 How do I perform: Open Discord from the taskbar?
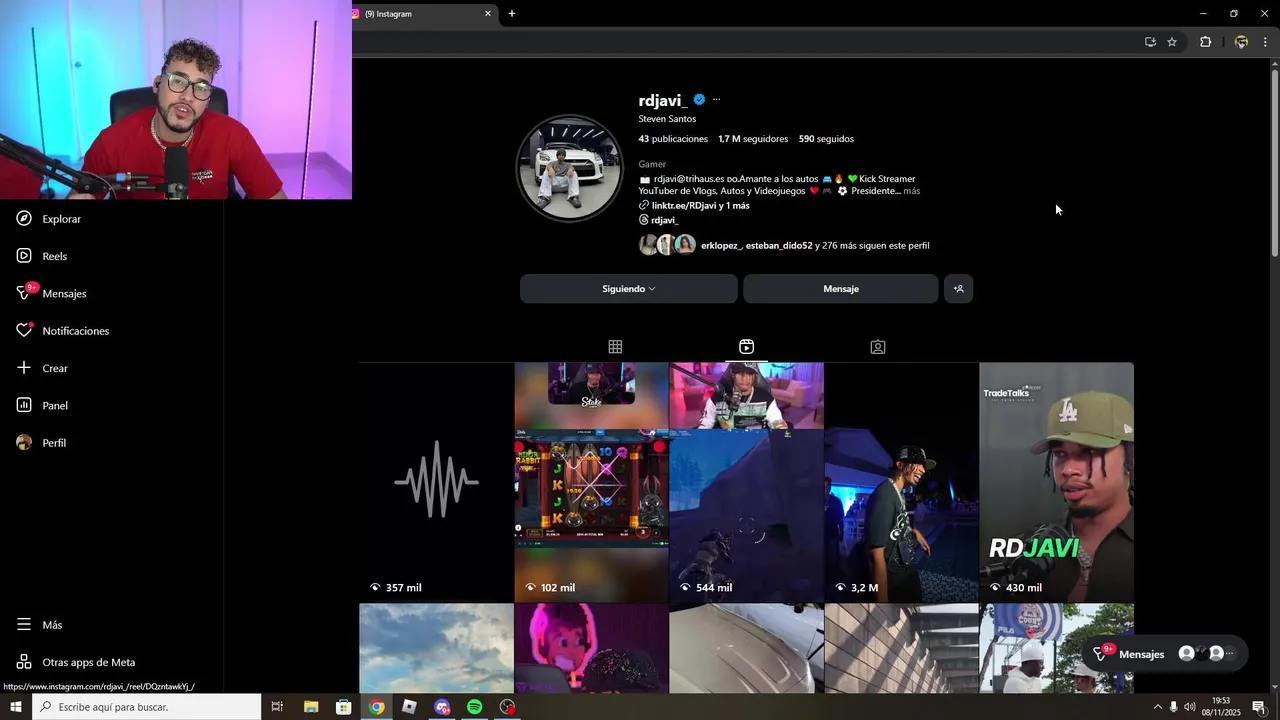pos(442,707)
